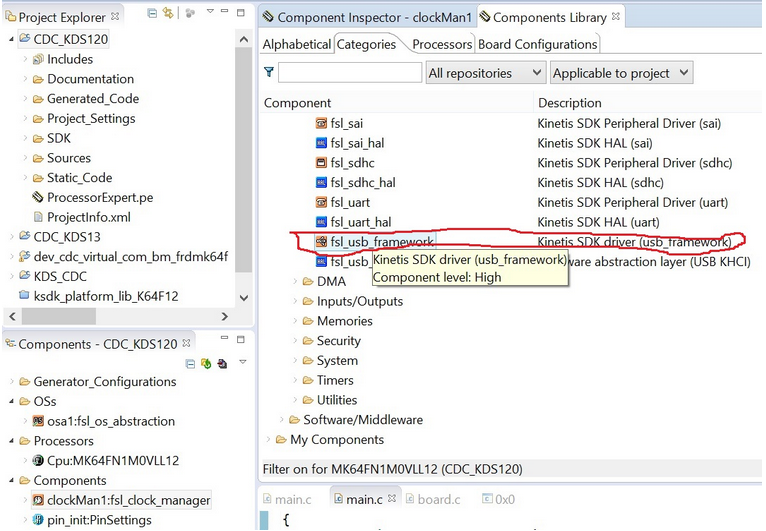Maximize the Project Explorer panel
766x531 pixels.
click(x=241, y=13)
